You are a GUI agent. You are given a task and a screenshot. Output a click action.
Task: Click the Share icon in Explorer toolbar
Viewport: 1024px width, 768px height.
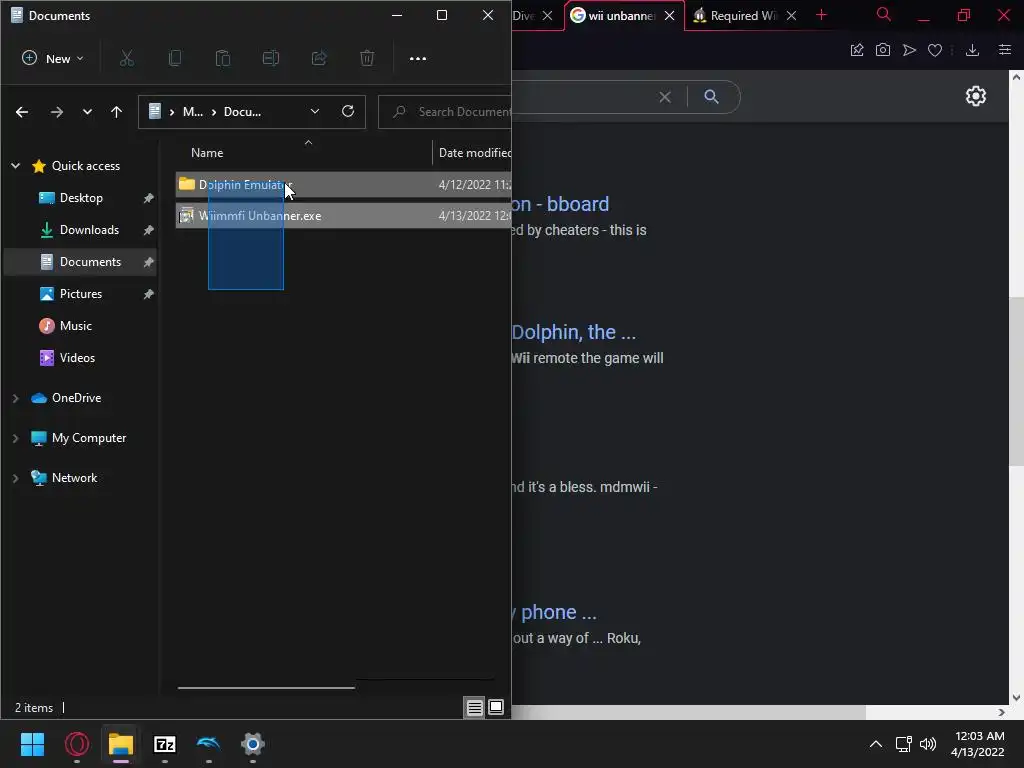tap(319, 58)
